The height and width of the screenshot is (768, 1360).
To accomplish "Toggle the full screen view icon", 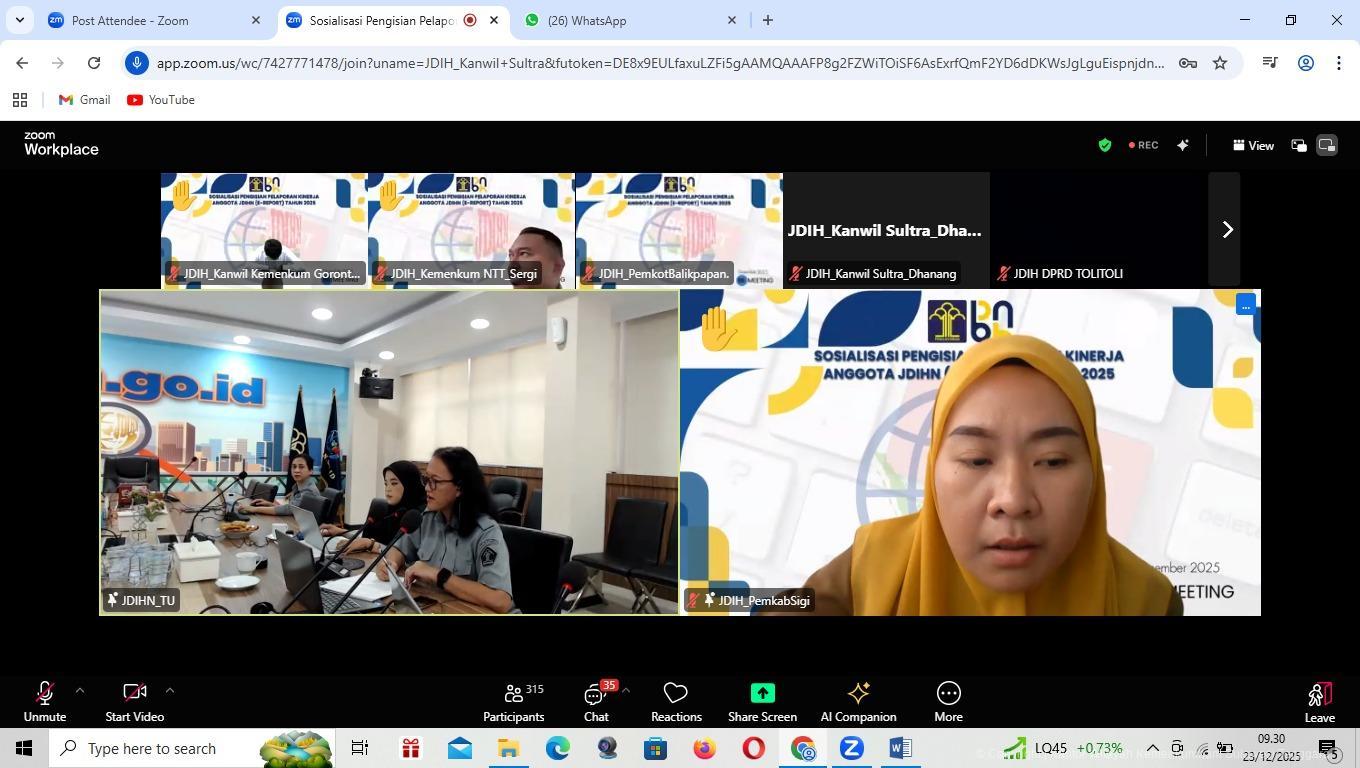I will pos(1327,145).
